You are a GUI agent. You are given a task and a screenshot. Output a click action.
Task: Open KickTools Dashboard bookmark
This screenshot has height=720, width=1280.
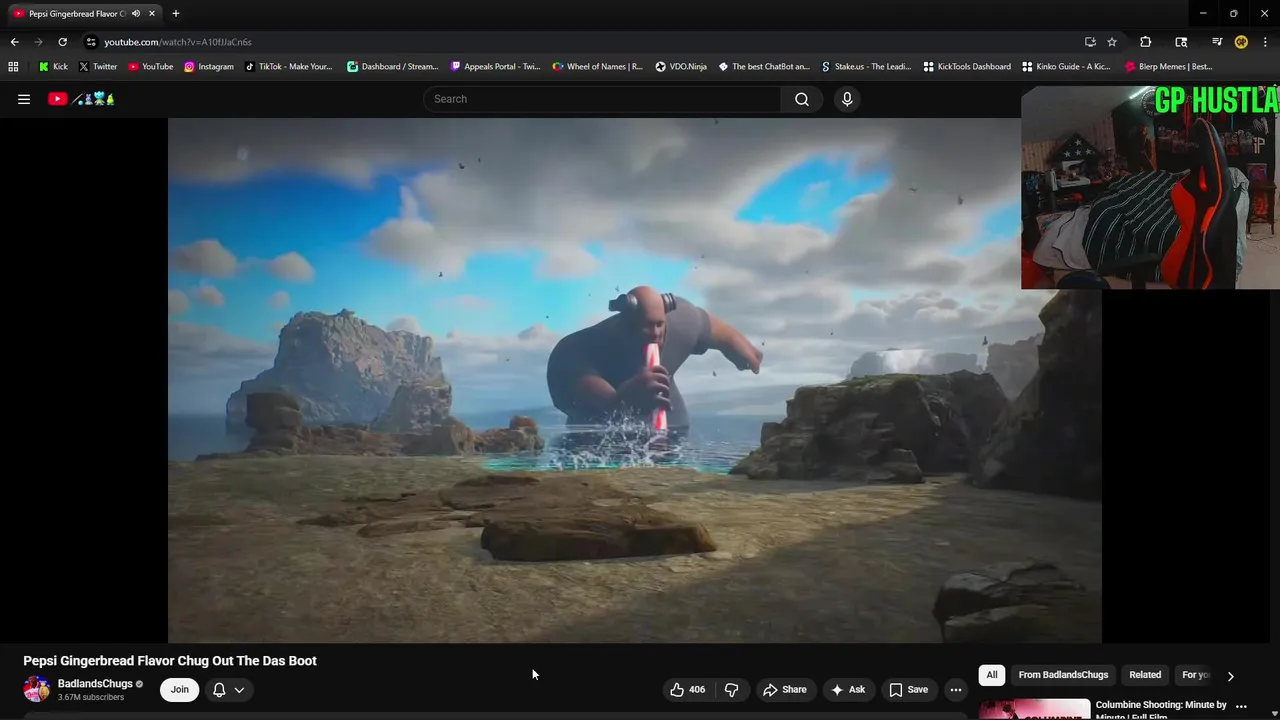pyautogui.click(x=967, y=67)
